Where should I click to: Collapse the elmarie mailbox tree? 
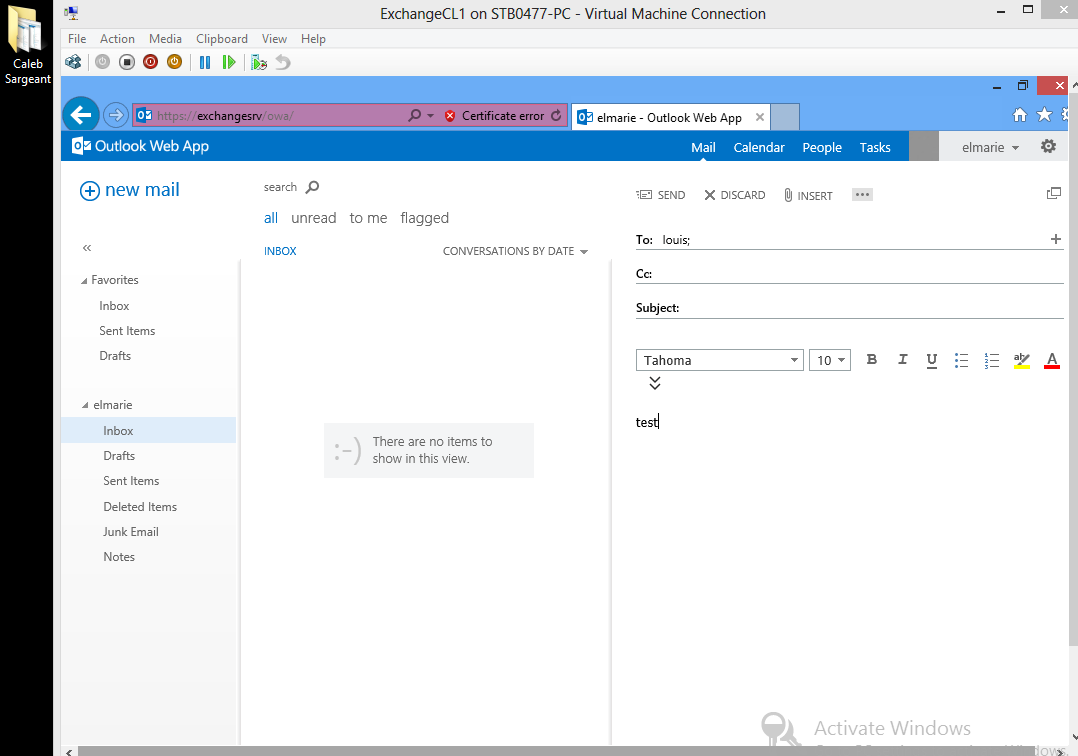[x=85, y=405]
